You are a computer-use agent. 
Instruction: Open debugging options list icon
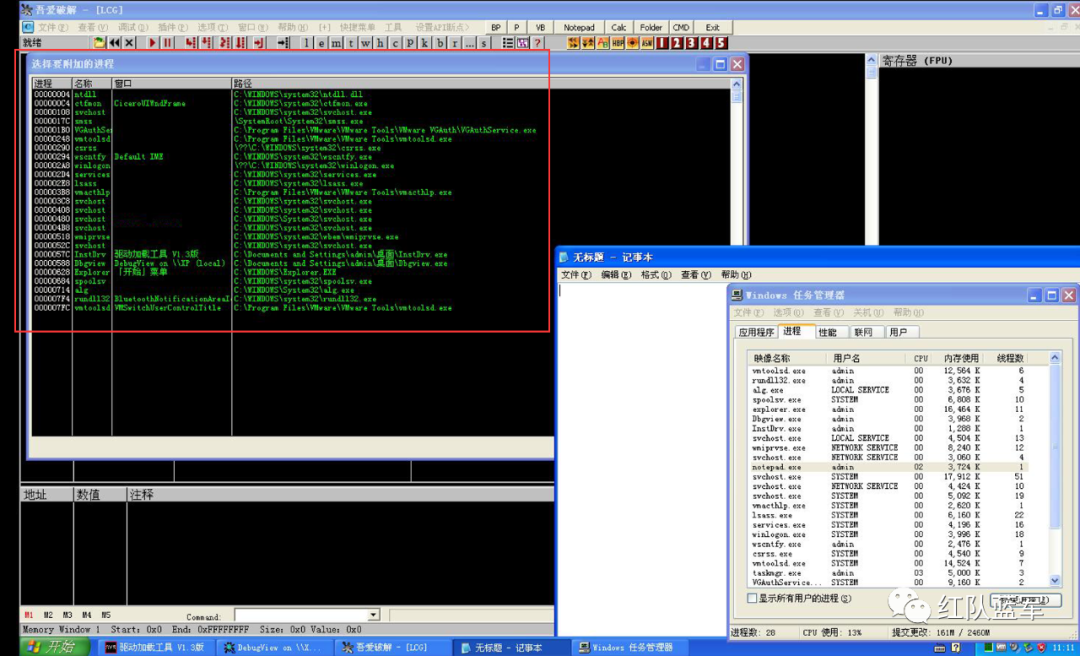click(508, 43)
